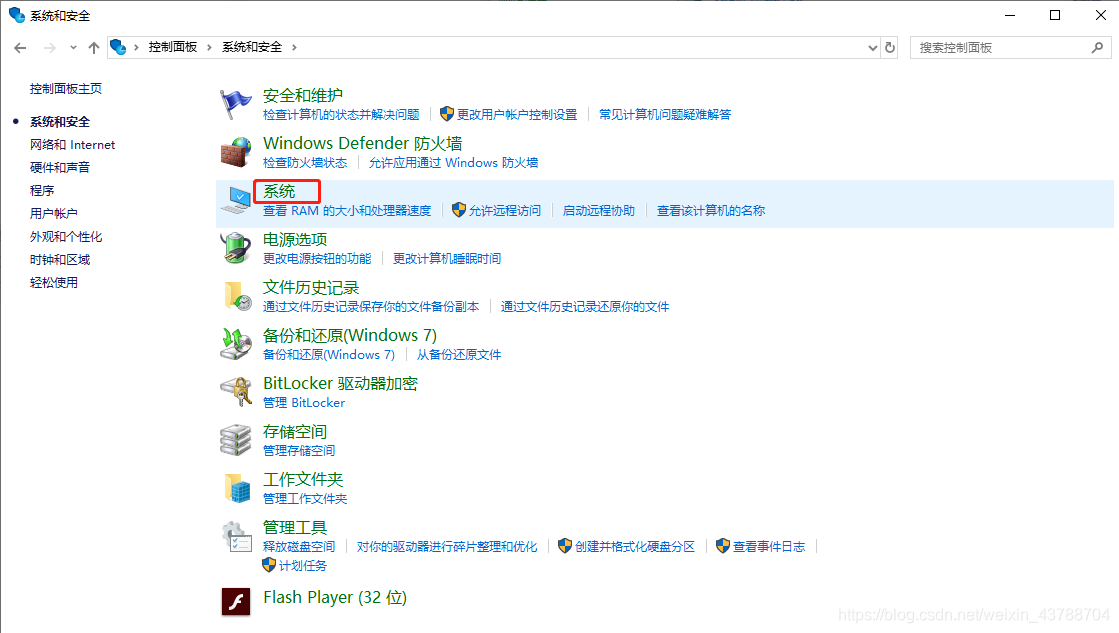The width and height of the screenshot is (1119, 633).
Task: Select 系统和安全 in the breadcrumb path
Action: (252, 47)
